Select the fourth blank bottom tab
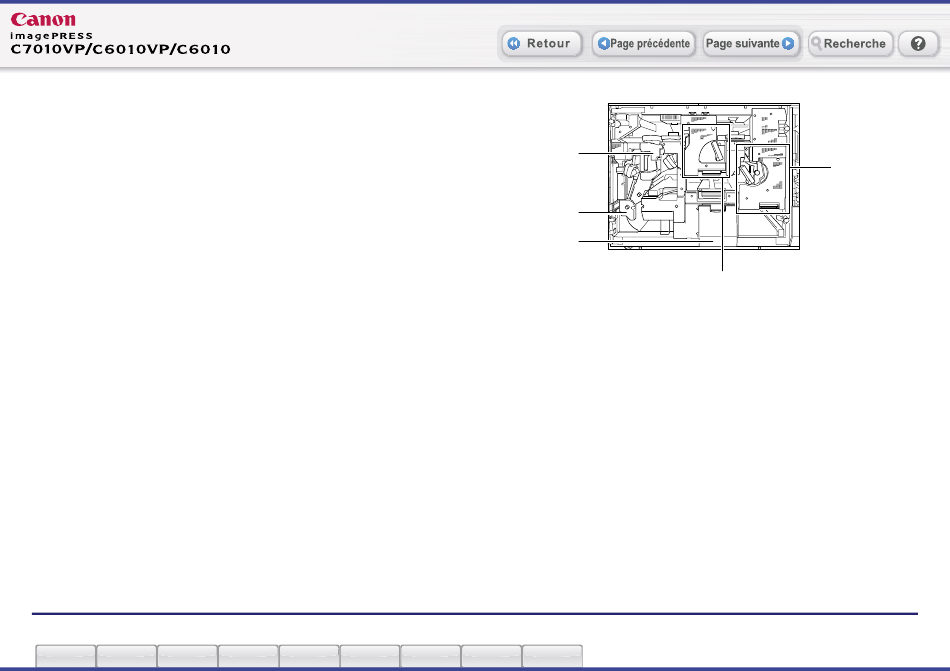 click(249, 656)
